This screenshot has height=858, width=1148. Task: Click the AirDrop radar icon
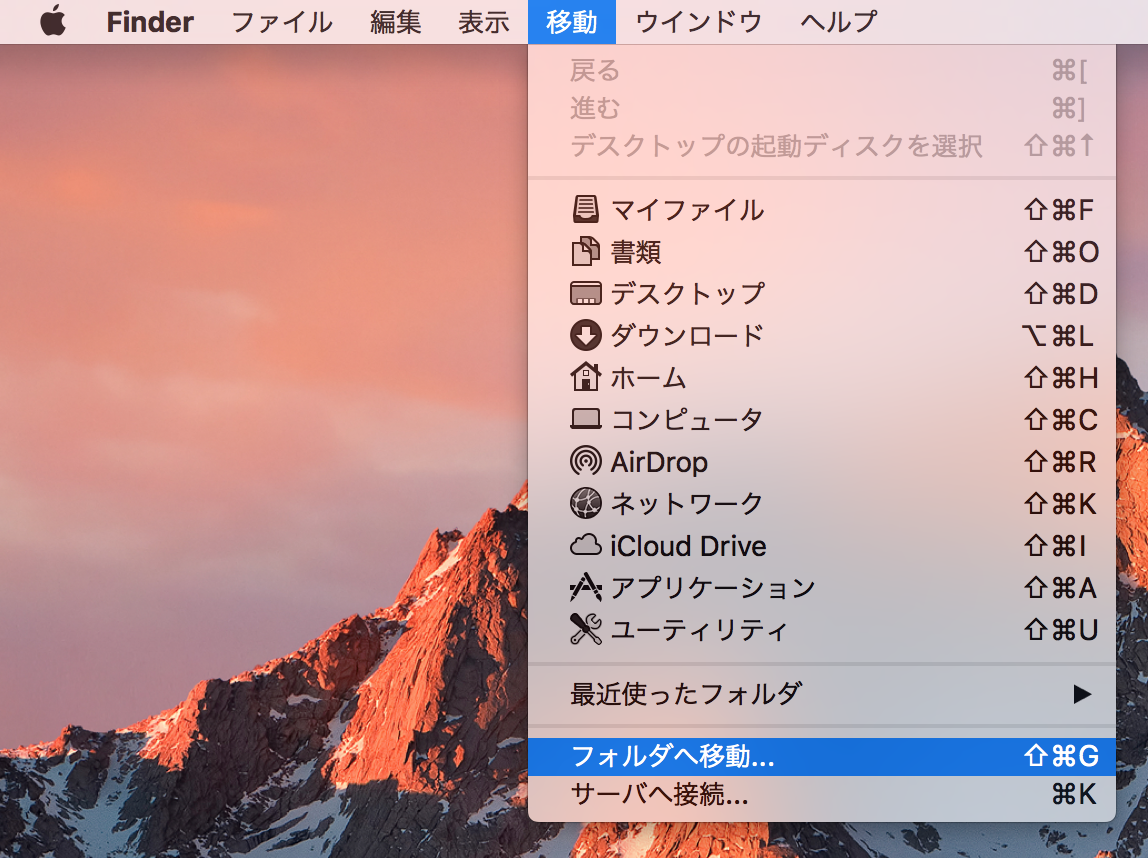coord(585,461)
